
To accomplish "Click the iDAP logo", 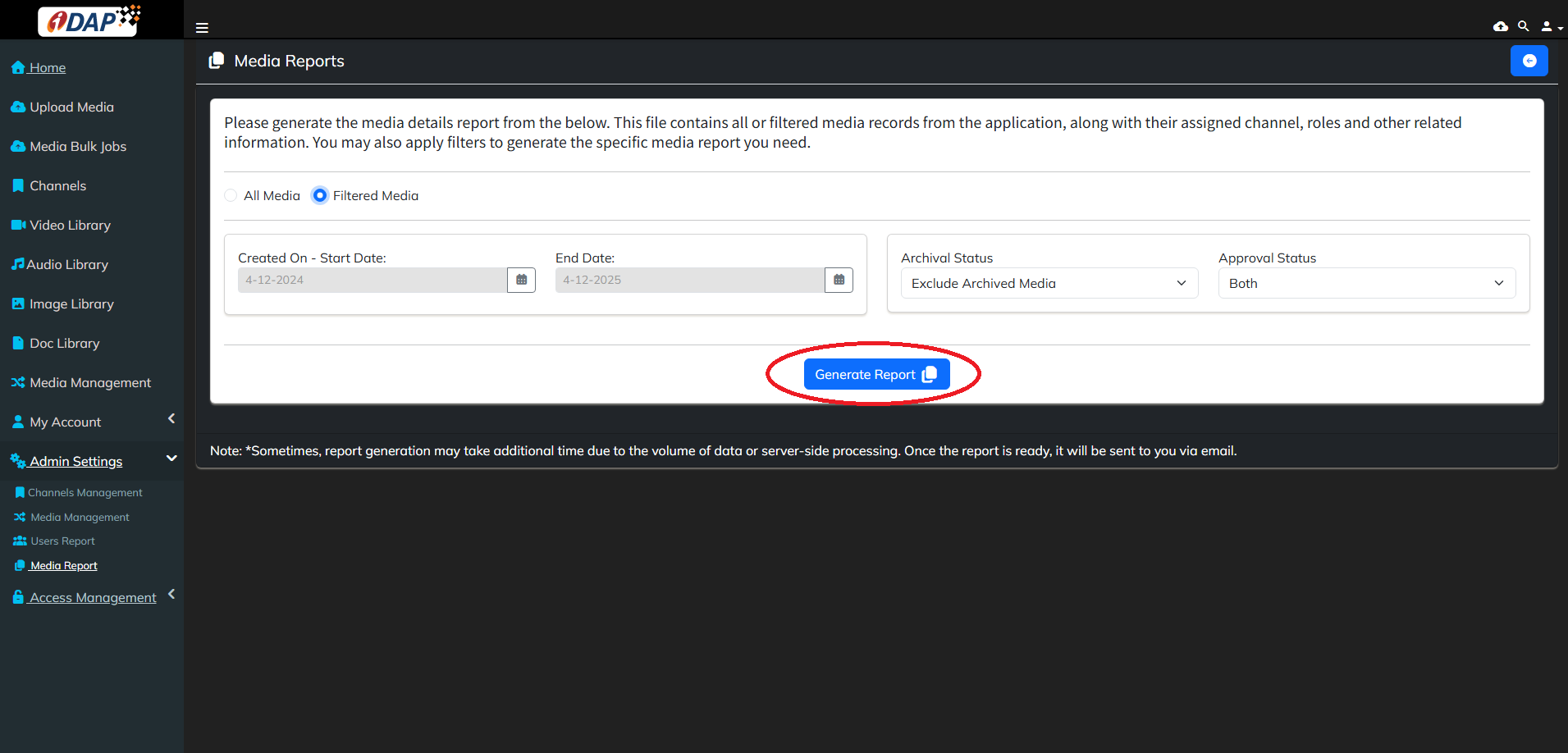I will 90,21.
